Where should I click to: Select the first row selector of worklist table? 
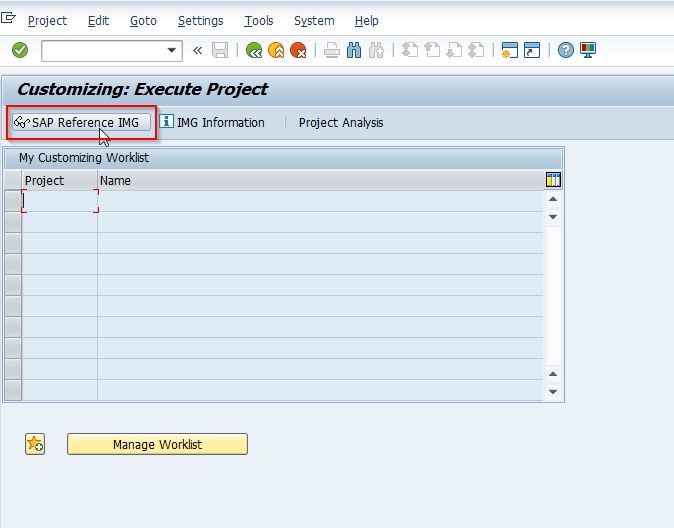coord(13,201)
